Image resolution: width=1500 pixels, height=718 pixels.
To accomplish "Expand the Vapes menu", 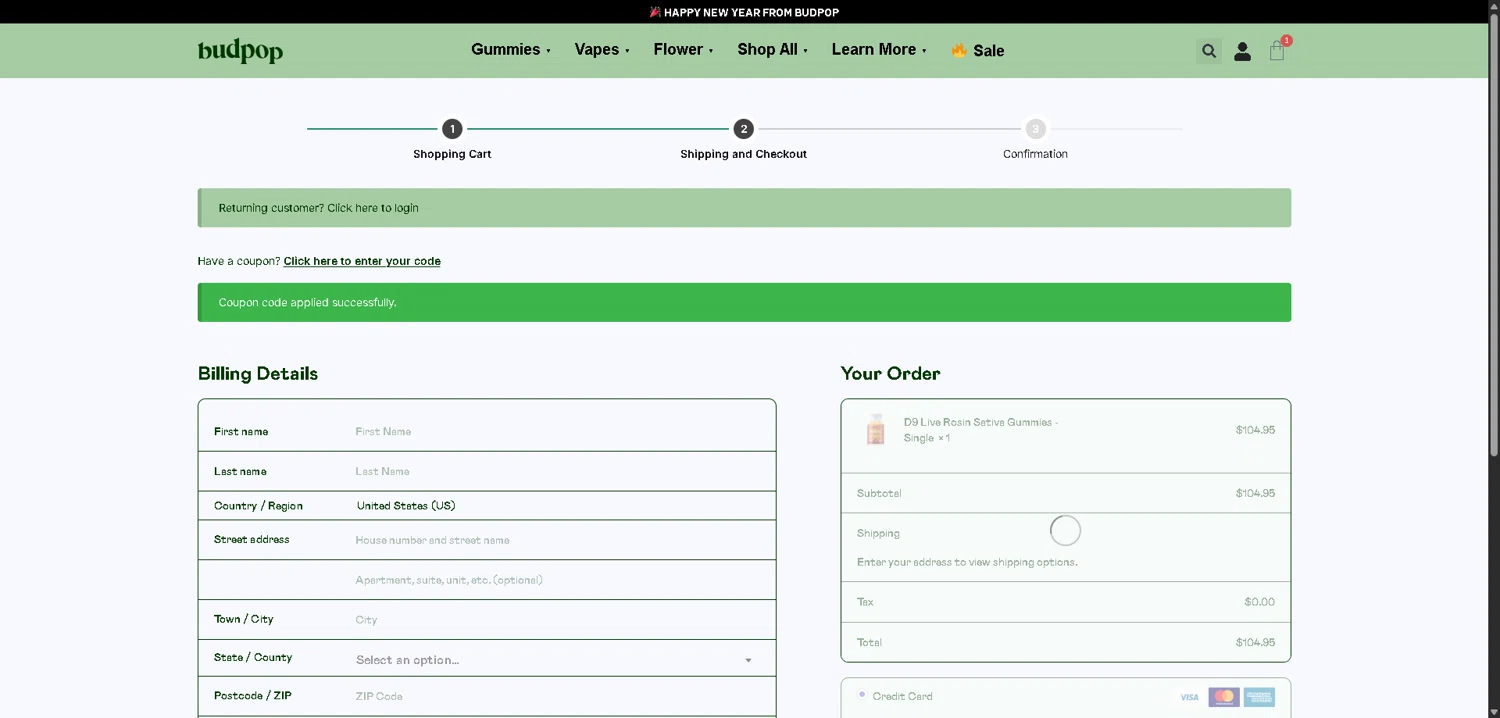I will point(602,50).
